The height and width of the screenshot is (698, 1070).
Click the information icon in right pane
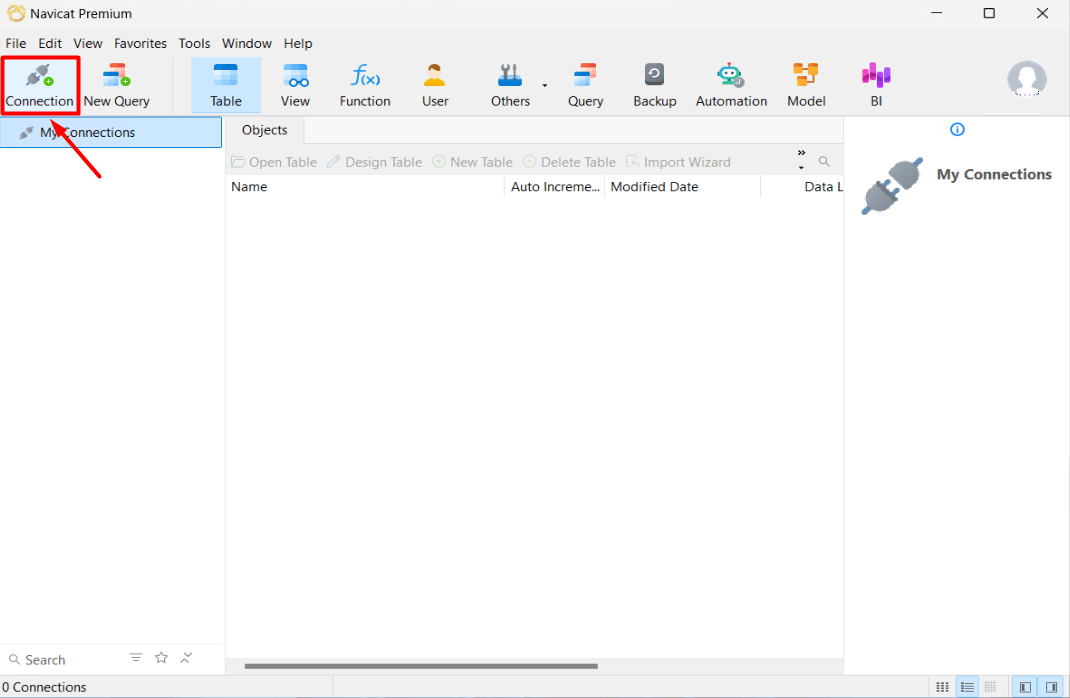957,130
